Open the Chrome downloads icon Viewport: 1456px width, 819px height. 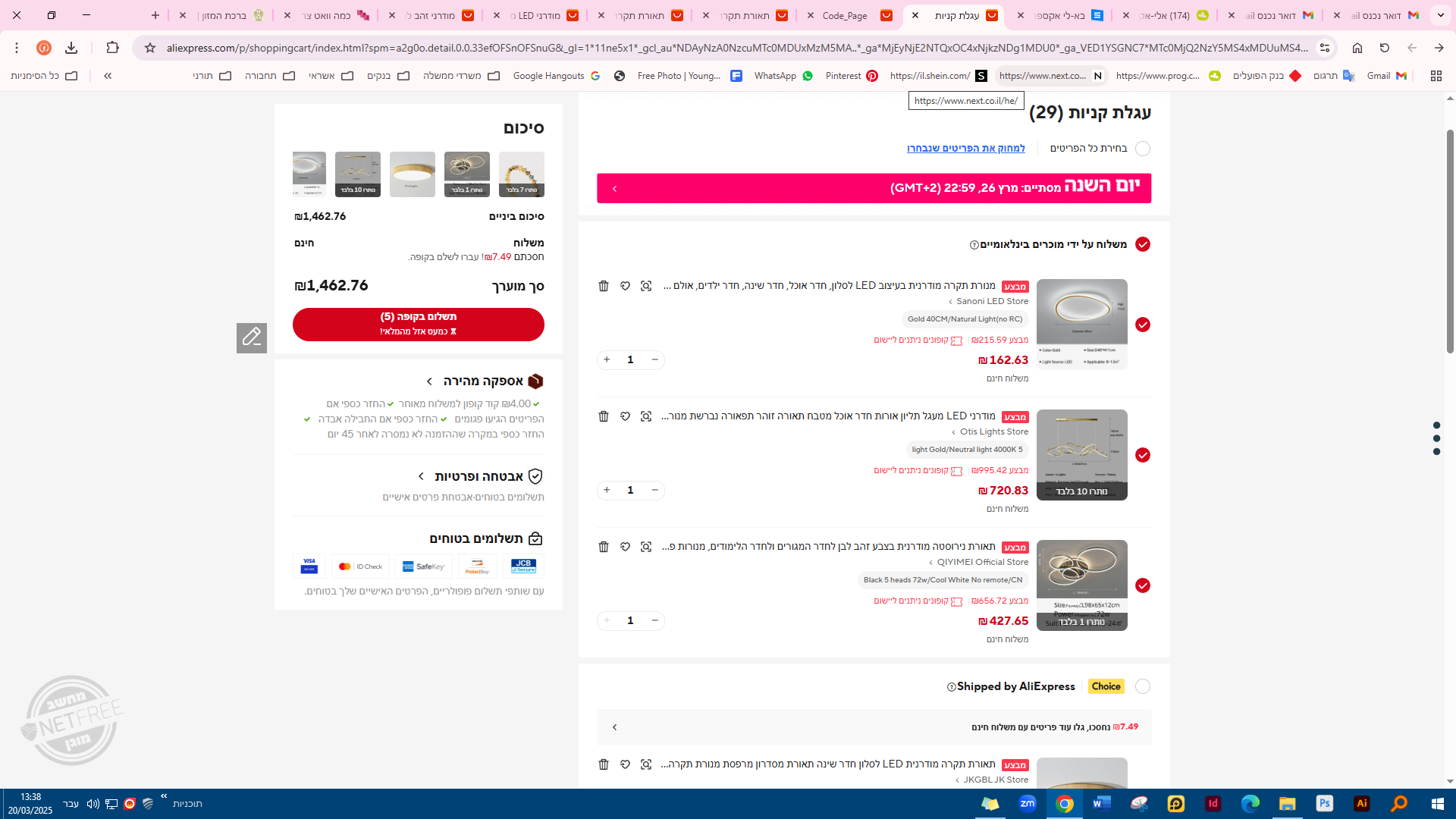(x=71, y=48)
